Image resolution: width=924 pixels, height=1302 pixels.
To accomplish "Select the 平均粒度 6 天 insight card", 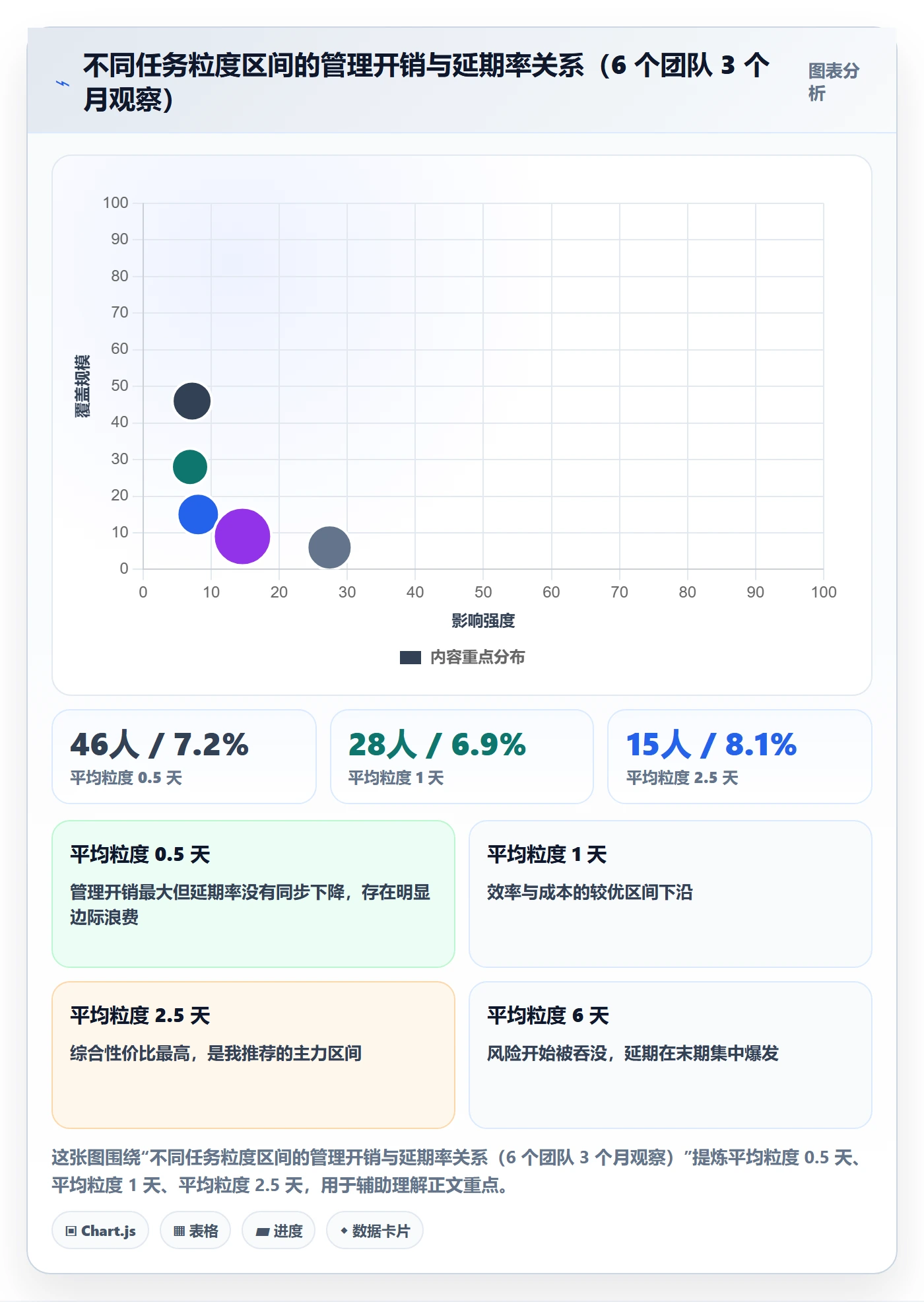I will [x=671, y=1055].
